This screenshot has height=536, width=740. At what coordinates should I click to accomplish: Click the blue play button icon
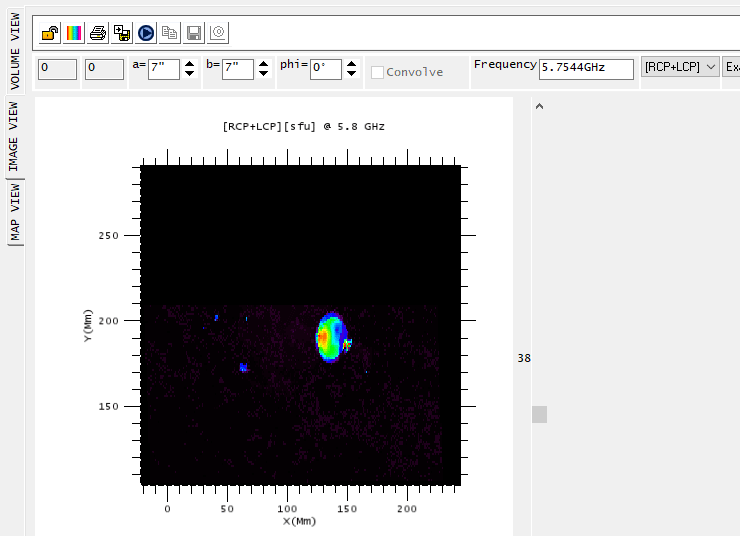pos(146,33)
